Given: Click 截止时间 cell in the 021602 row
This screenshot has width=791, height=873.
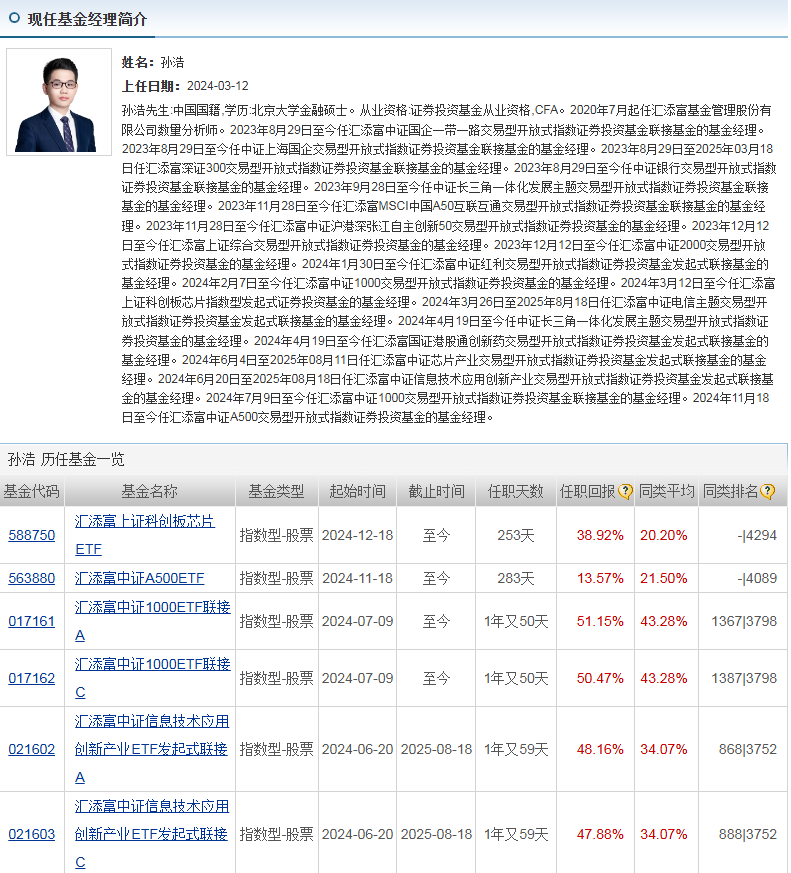Looking at the screenshot, I should [x=436, y=749].
